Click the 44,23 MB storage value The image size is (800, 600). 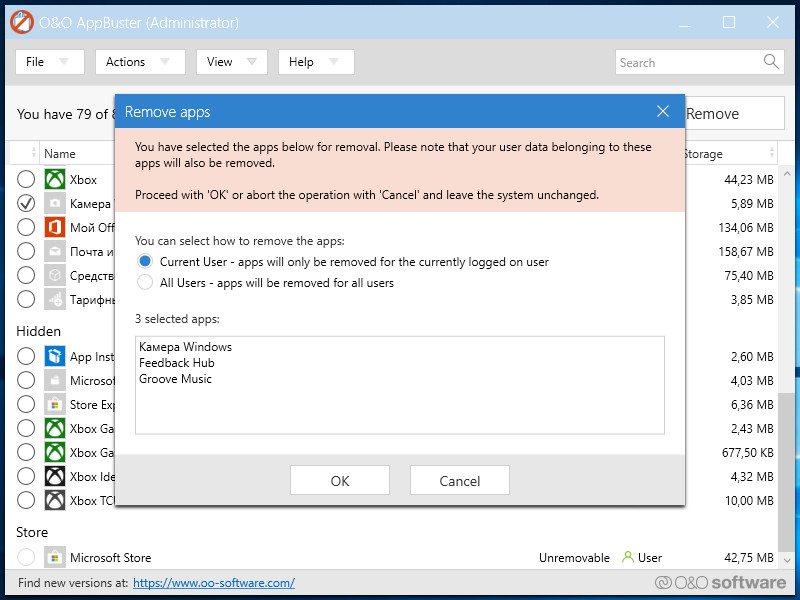749,180
